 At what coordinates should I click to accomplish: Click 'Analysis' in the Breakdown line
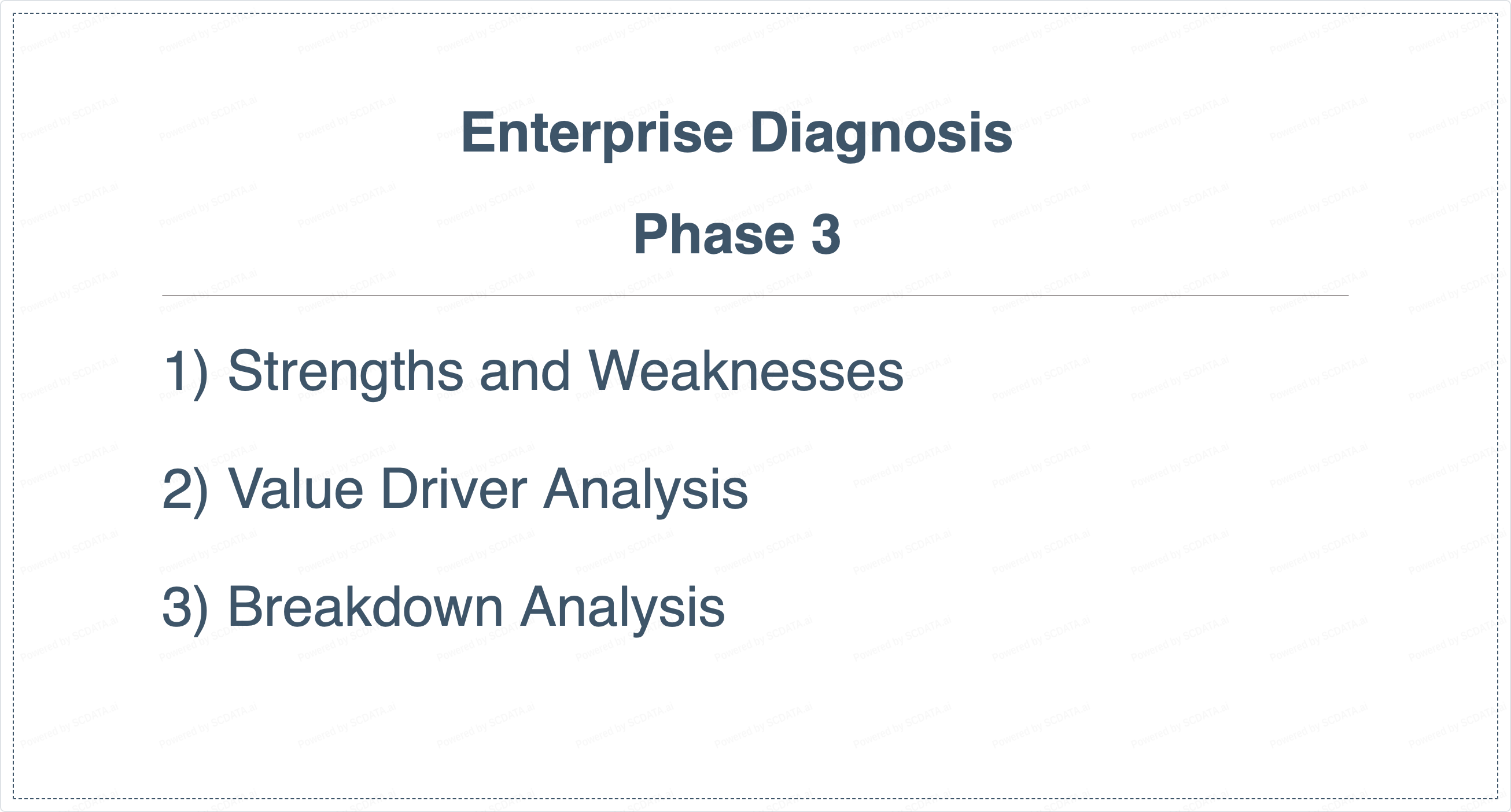tap(622, 607)
